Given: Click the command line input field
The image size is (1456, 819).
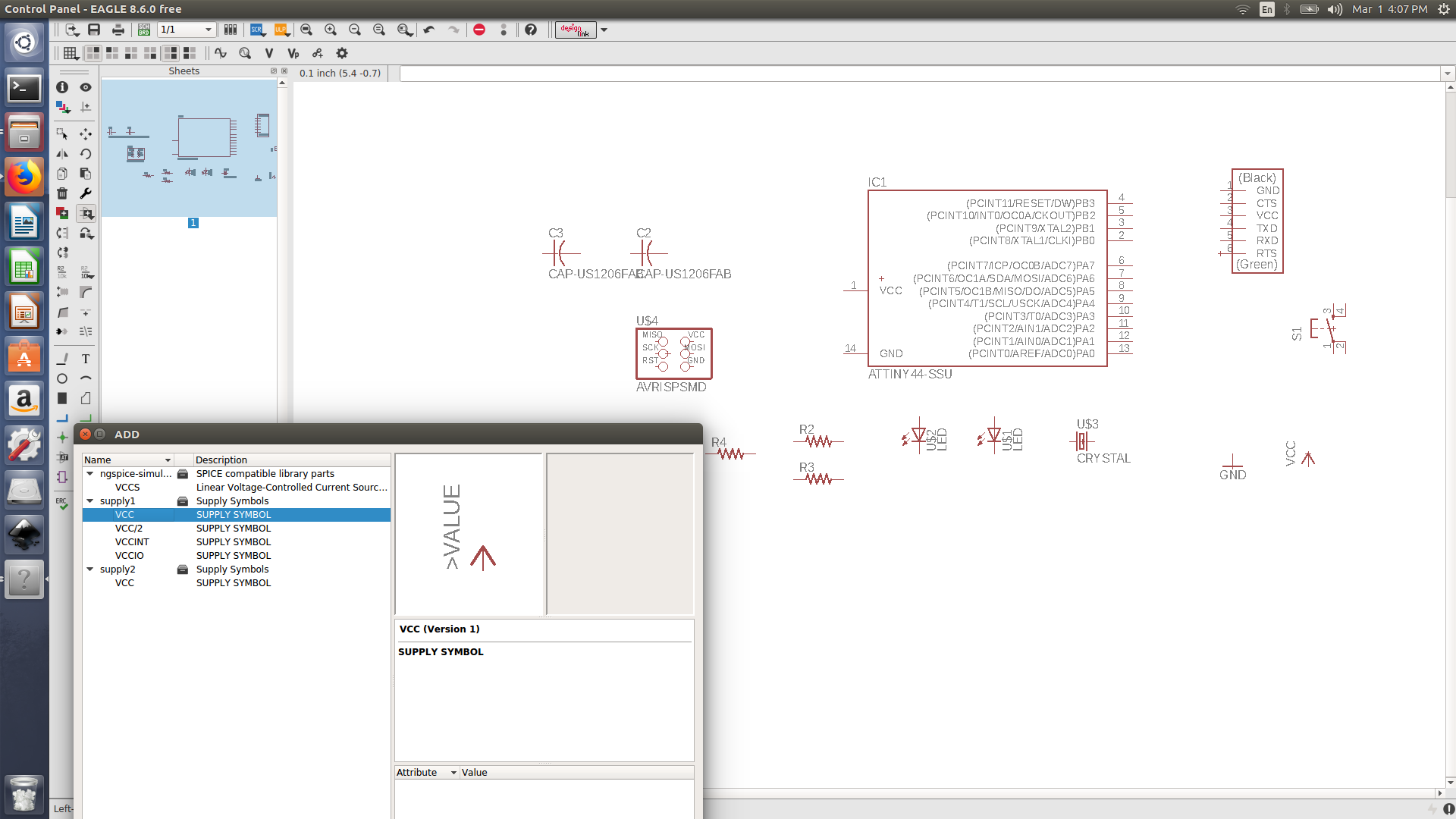Looking at the screenshot, I should tap(920, 74).
